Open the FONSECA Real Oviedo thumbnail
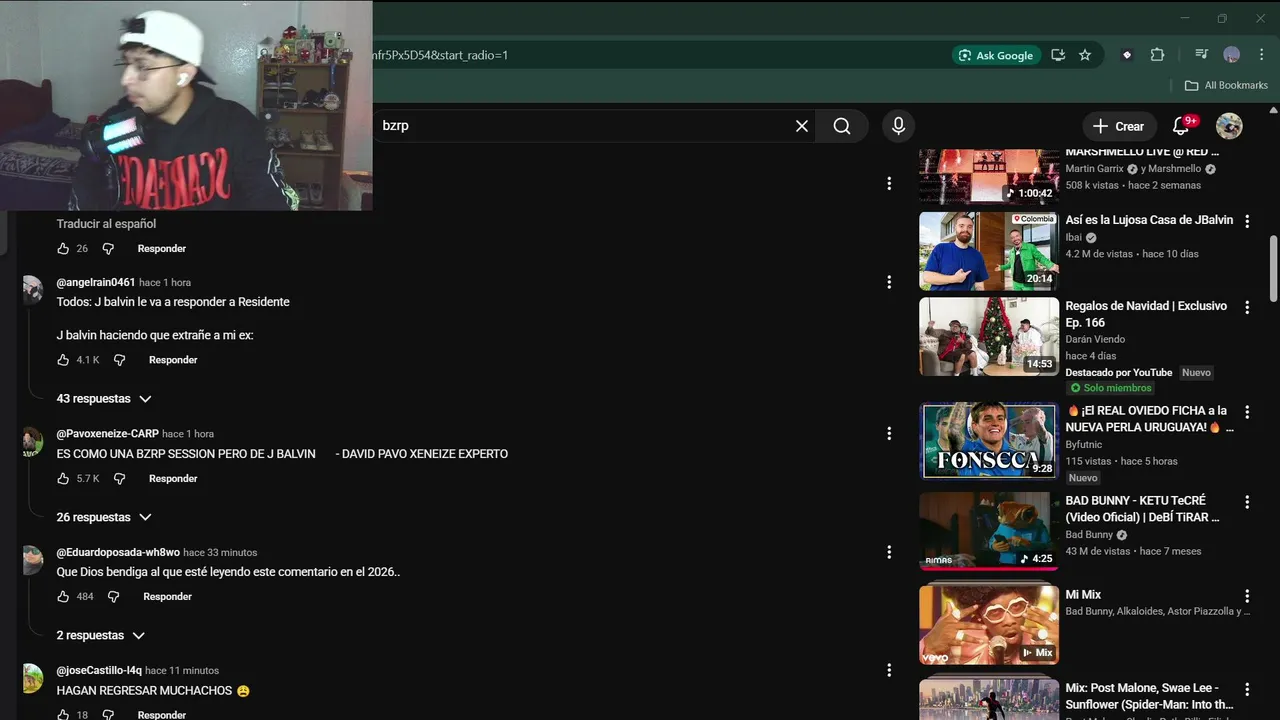 [989, 441]
